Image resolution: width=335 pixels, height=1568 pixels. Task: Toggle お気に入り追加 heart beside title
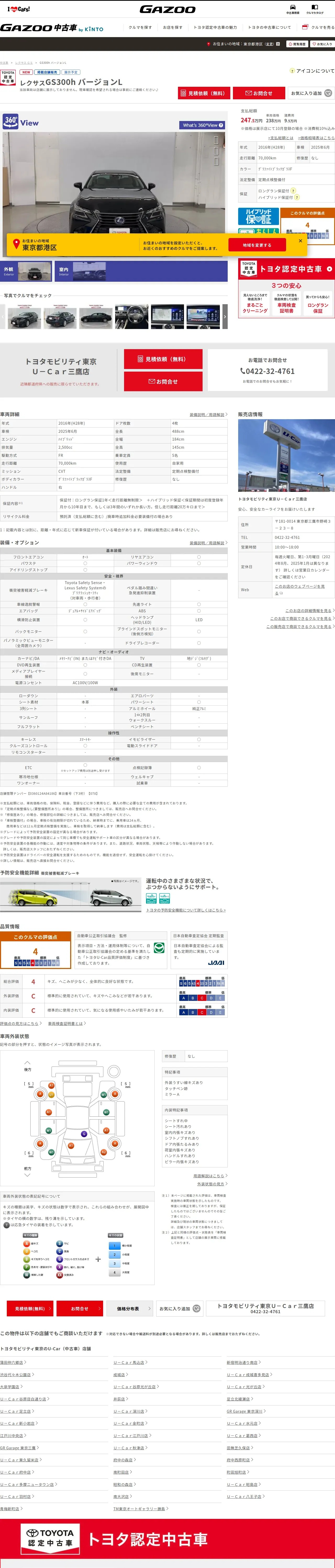coord(311,93)
